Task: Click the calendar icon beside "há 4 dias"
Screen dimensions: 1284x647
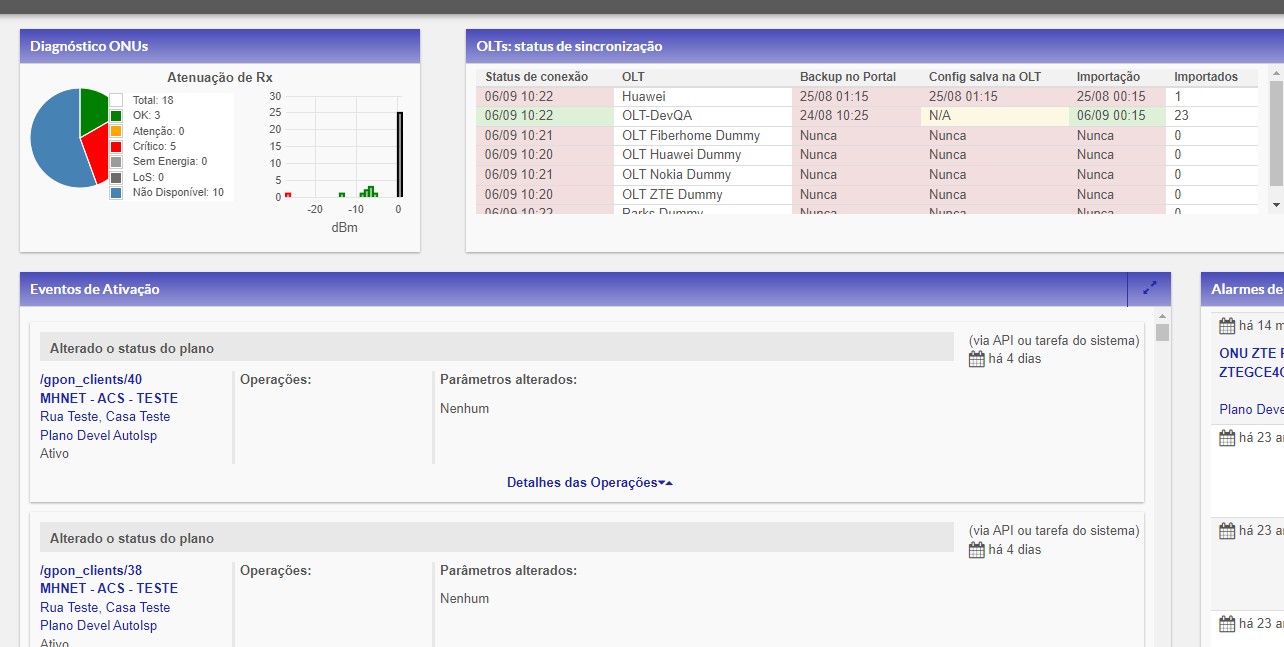Action: tap(976, 358)
